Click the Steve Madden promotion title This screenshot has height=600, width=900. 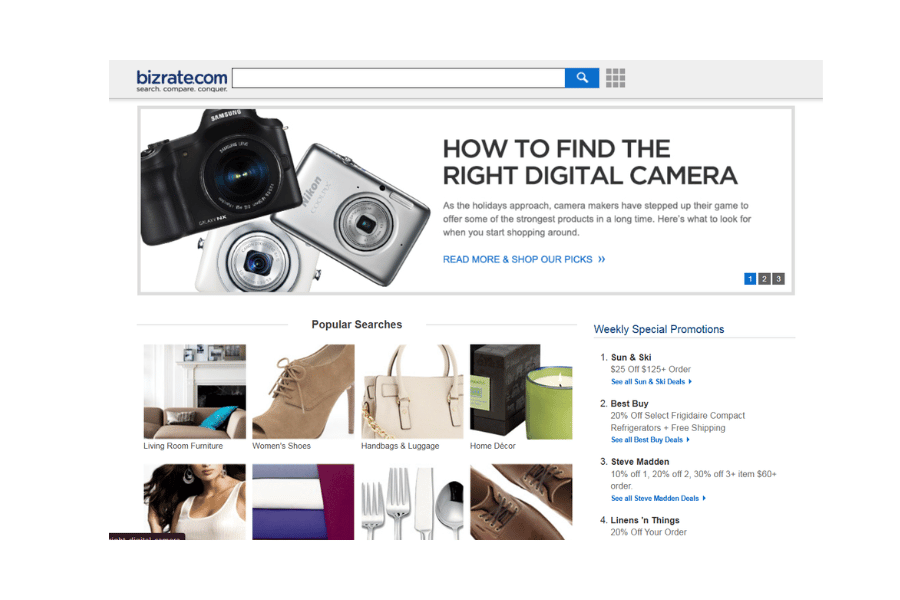[640, 462]
